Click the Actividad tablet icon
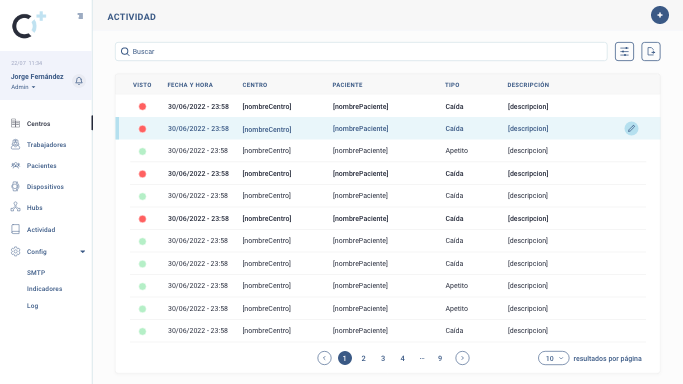The width and height of the screenshot is (683, 384). (15, 229)
